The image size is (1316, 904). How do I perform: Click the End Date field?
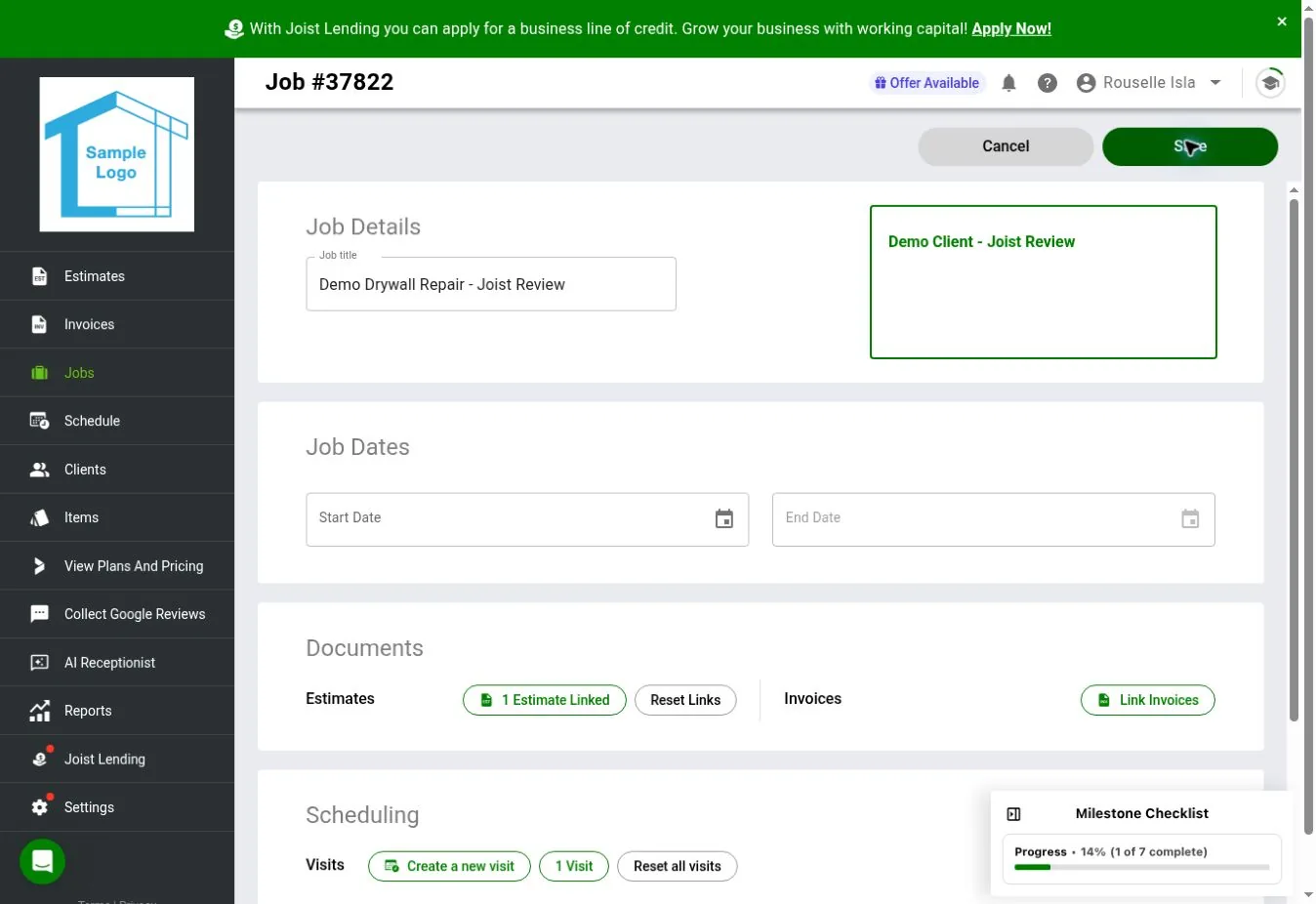point(994,519)
